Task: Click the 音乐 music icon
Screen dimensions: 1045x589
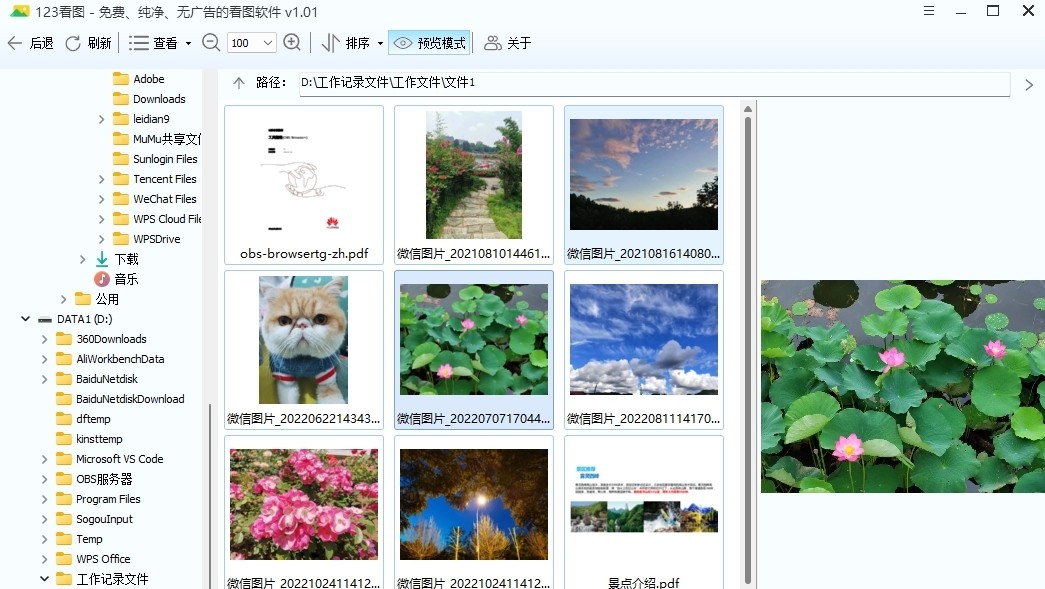Action: [102, 279]
